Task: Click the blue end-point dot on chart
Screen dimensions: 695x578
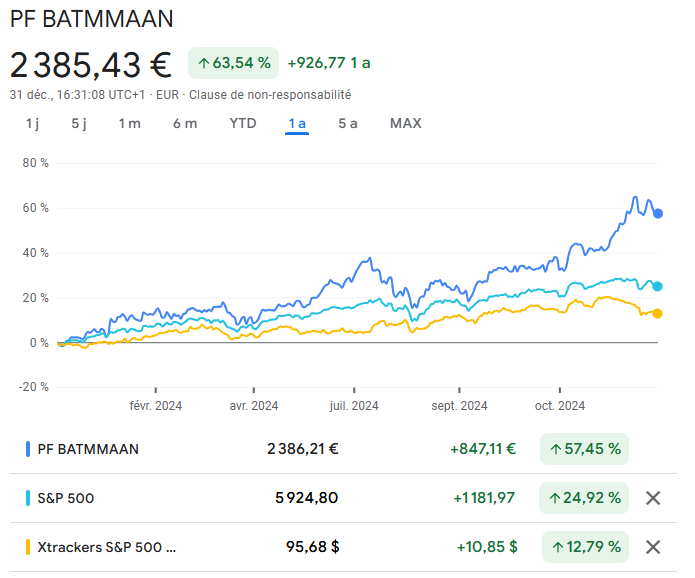Action: pyautogui.click(x=658, y=213)
